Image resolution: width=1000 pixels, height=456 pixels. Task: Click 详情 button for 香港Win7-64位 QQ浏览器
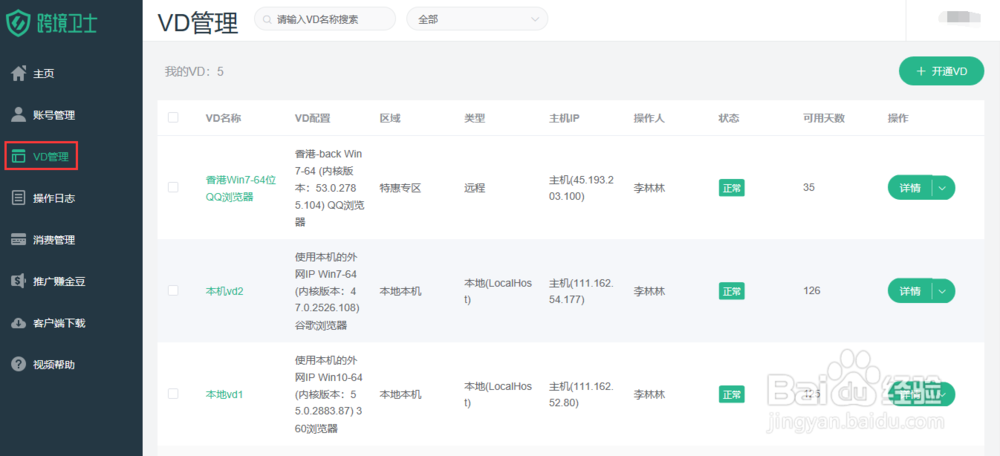point(909,187)
